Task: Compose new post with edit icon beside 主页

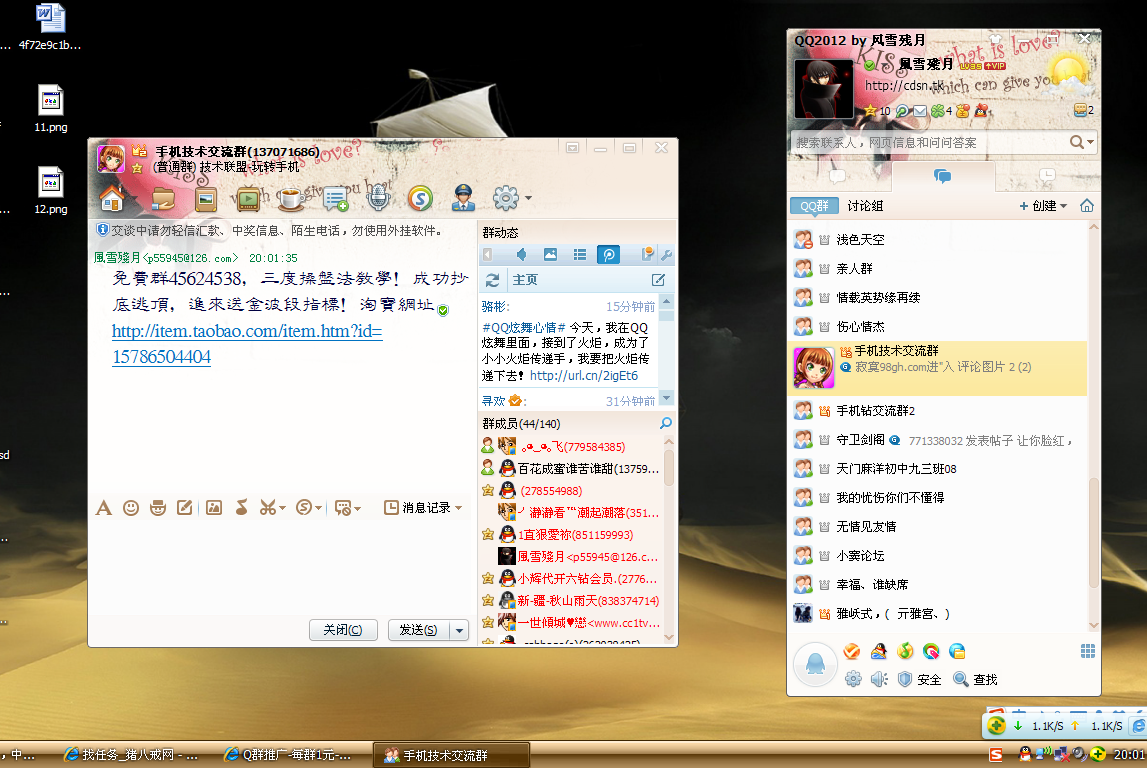Action: point(658,280)
